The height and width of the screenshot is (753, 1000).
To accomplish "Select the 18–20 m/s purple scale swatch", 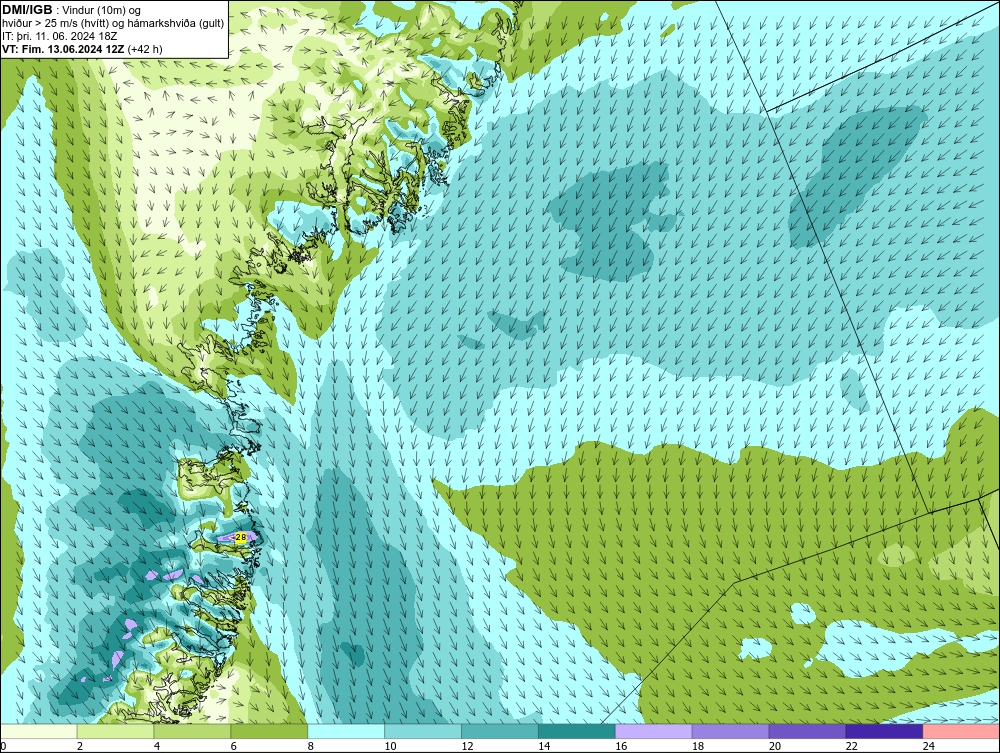I will coord(730,731).
